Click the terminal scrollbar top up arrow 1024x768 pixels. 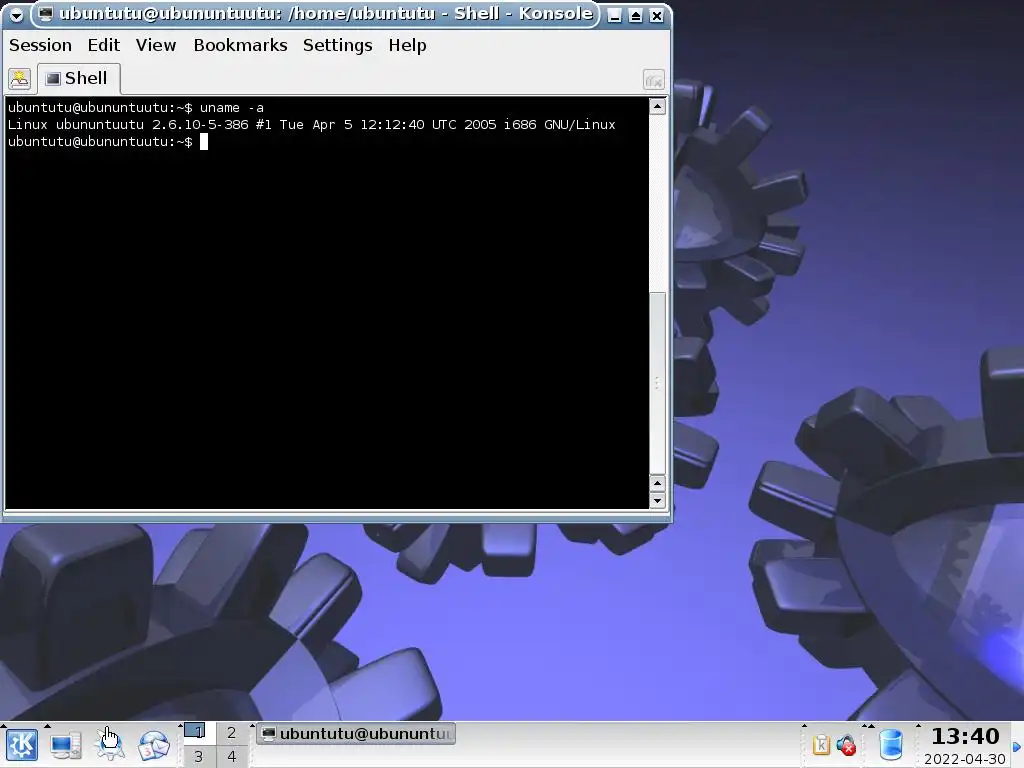click(x=658, y=106)
